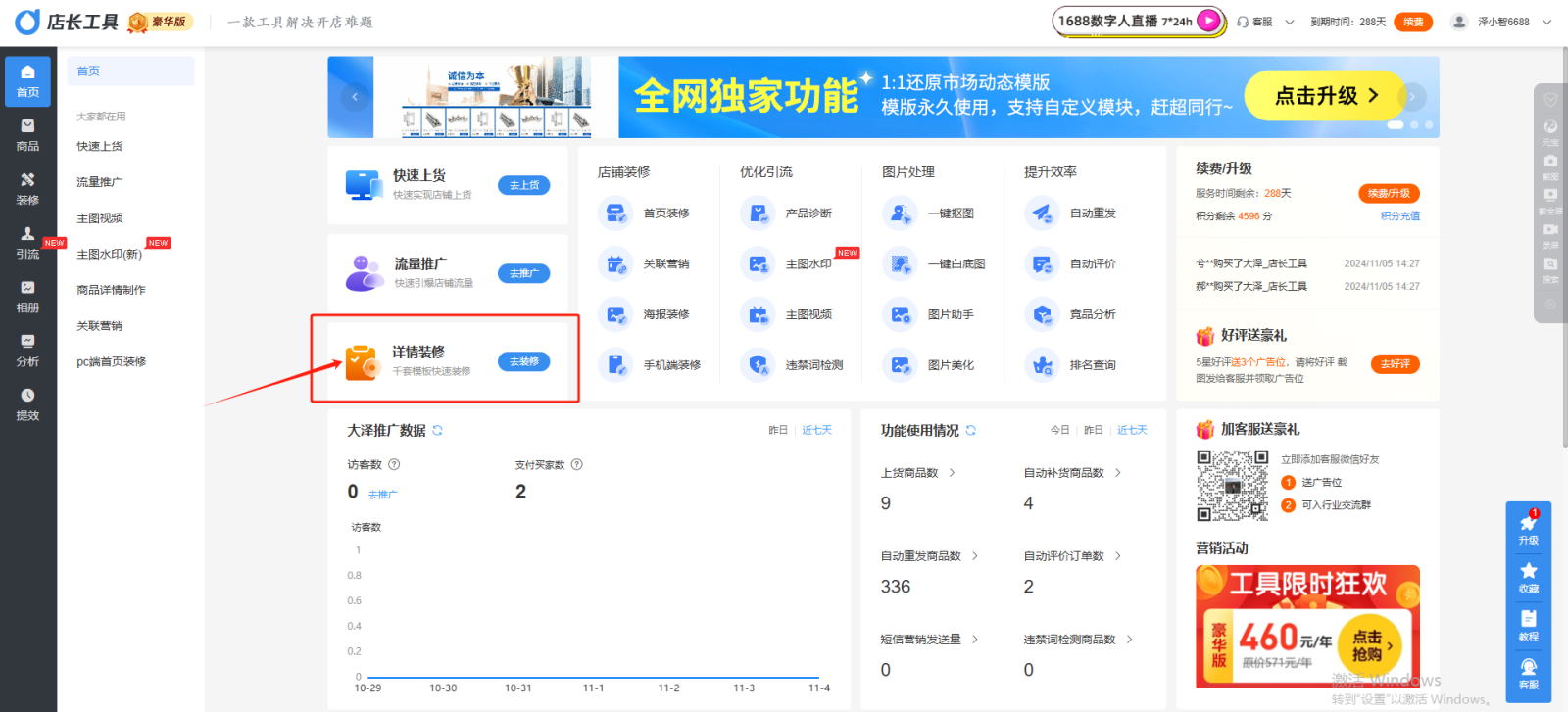Image resolution: width=1568 pixels, height=712 pixels.
Task: Open 海报装修 icon
Action: [x=615, y=314]
